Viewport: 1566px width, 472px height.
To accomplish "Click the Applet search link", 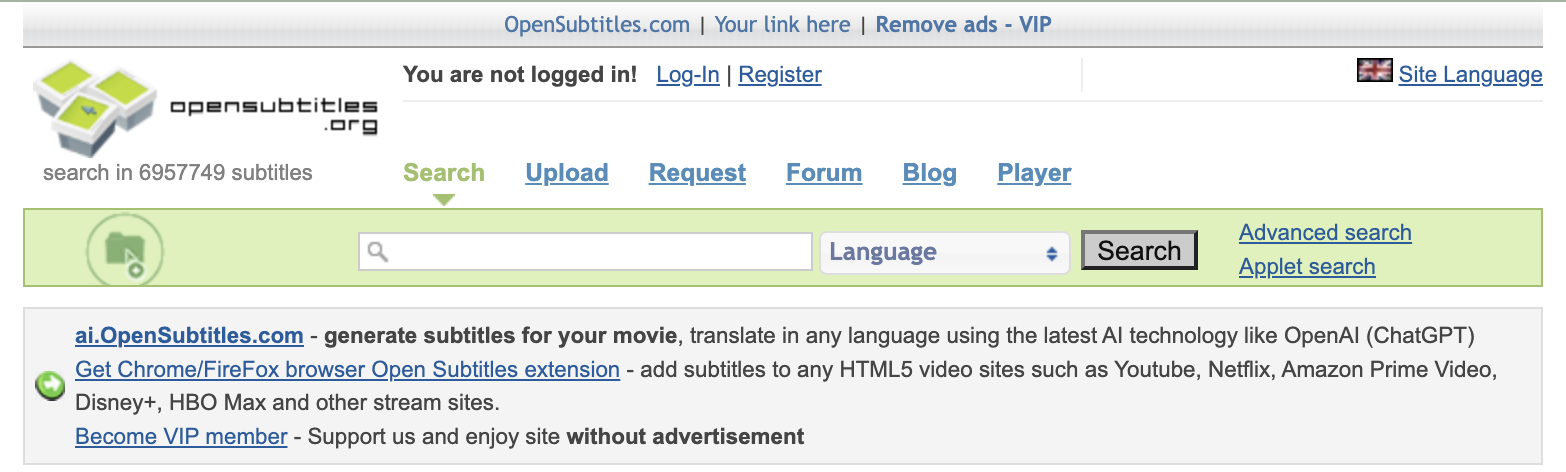I will pyautogui.click(x=1307, y=267).
